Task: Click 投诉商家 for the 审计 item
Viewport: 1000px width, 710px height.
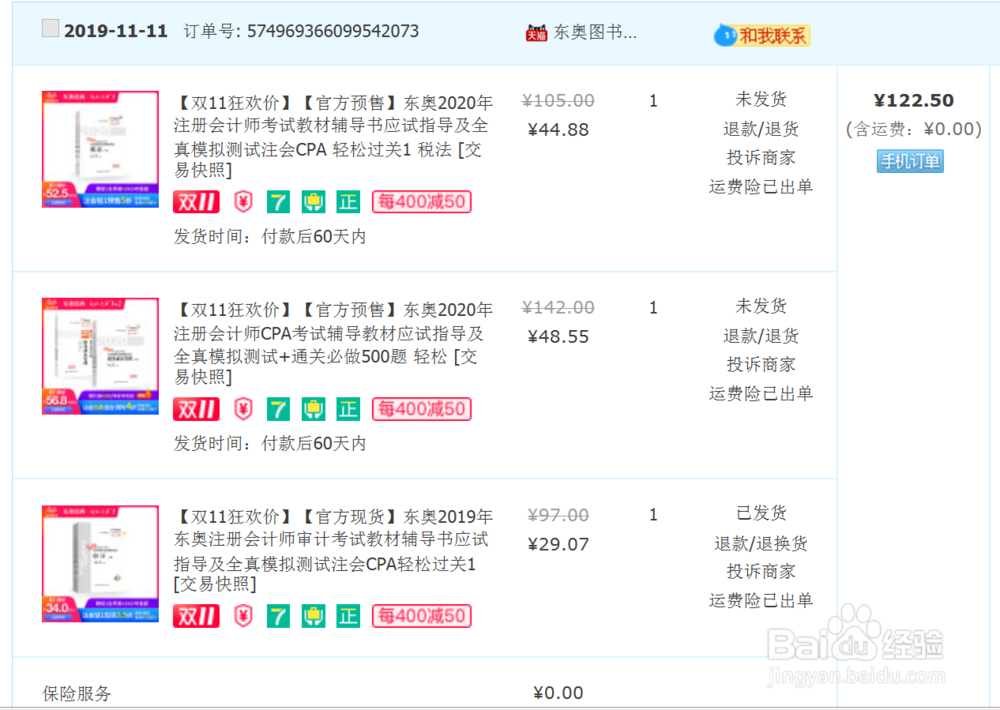Action: tap(761, 572)
